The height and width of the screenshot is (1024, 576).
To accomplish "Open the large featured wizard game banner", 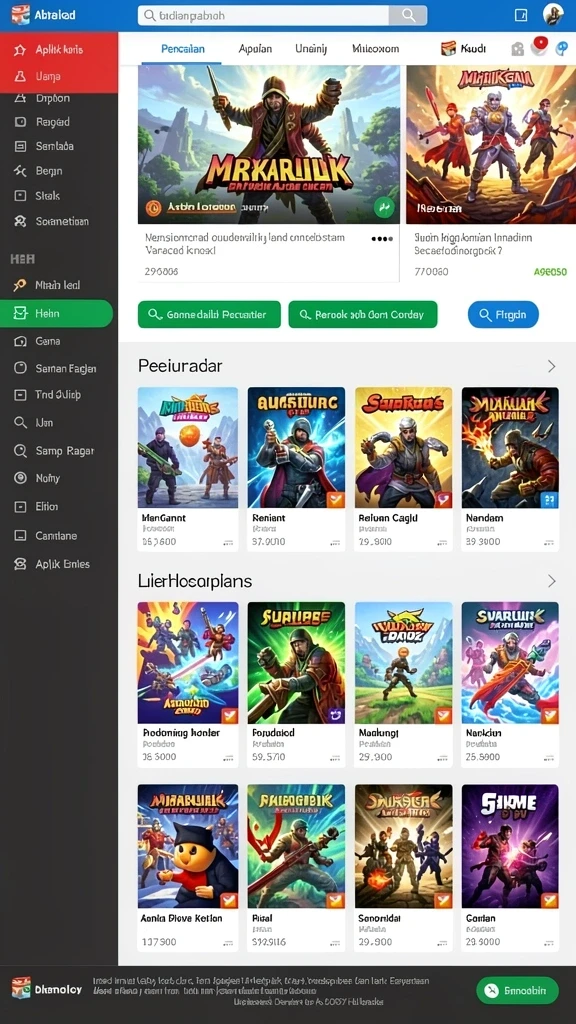I will click(269, 144).
